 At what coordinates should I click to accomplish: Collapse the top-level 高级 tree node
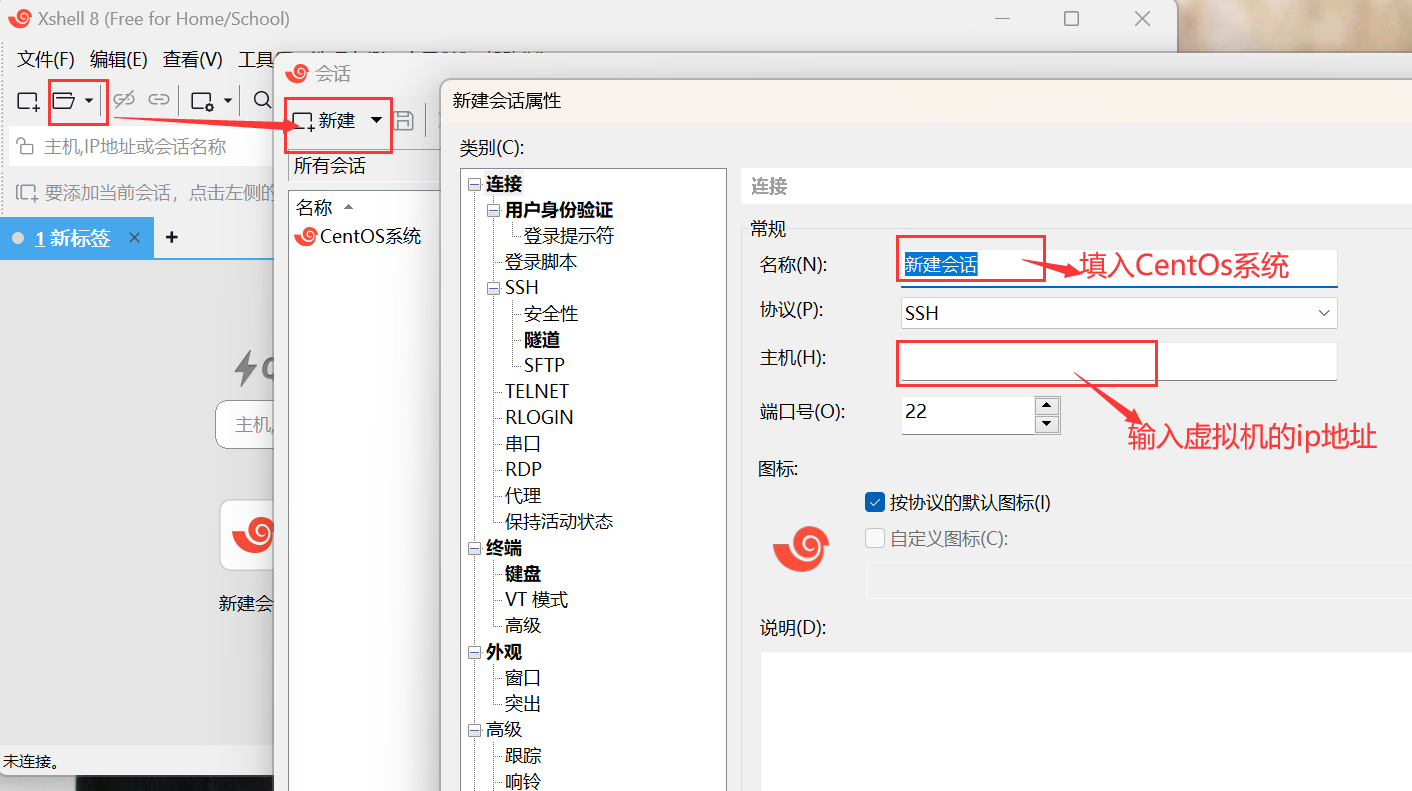[x=474, y=730]
